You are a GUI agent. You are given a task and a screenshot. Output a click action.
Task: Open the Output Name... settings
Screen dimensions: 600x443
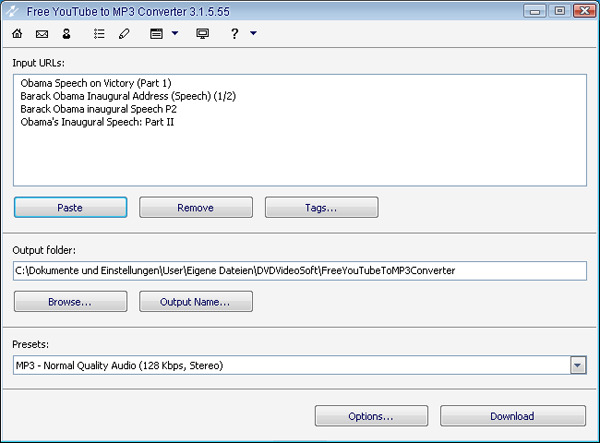click(196, 302)
